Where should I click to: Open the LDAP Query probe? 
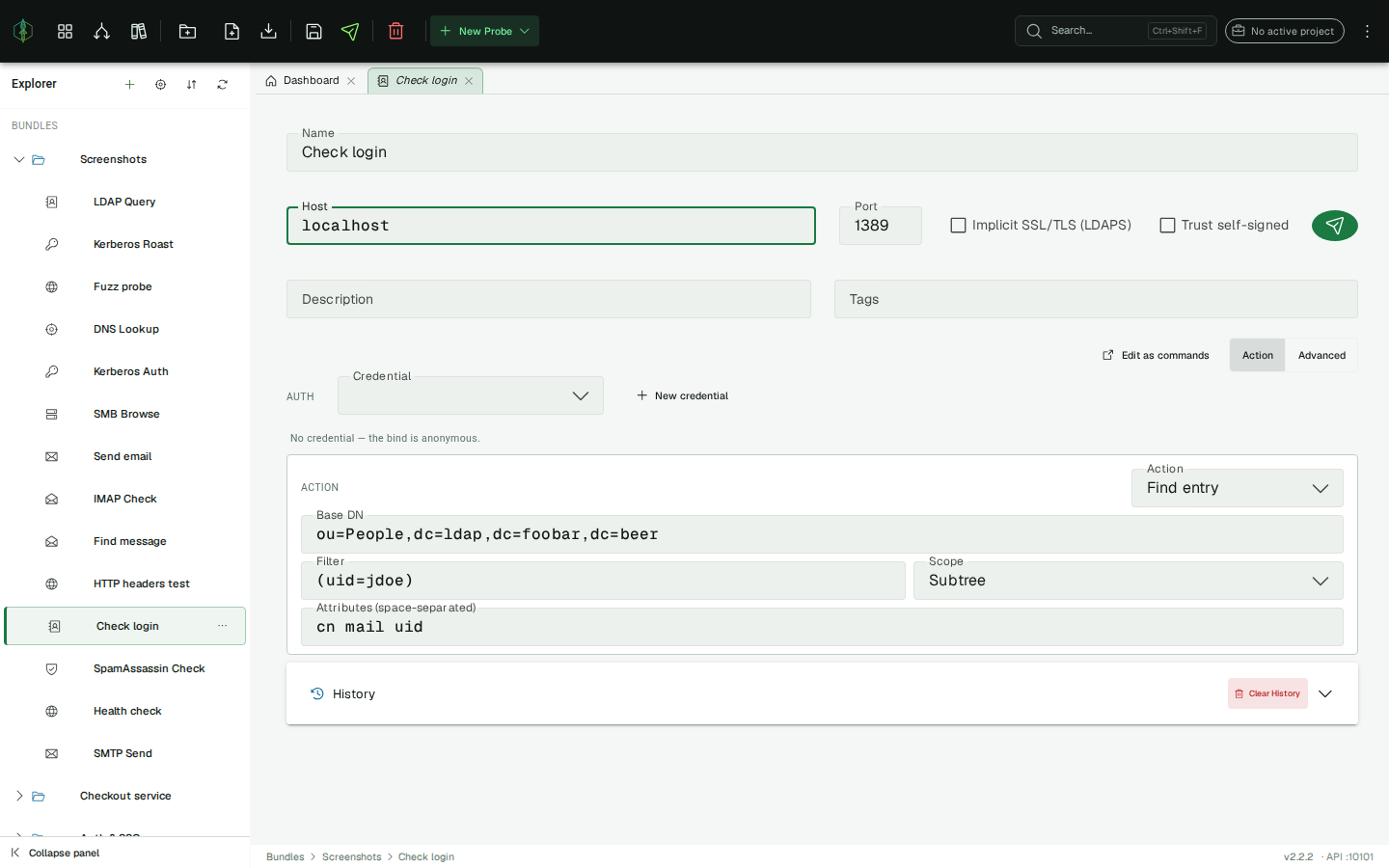tap(124, 202)
